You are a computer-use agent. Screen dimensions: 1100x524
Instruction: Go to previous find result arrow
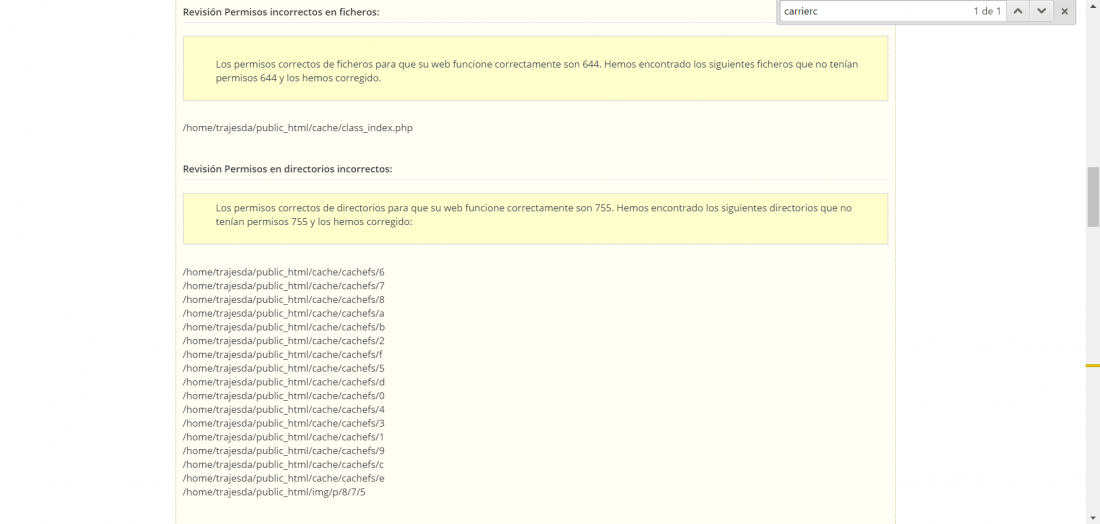pyautogui.click(x=1018, y=11)
